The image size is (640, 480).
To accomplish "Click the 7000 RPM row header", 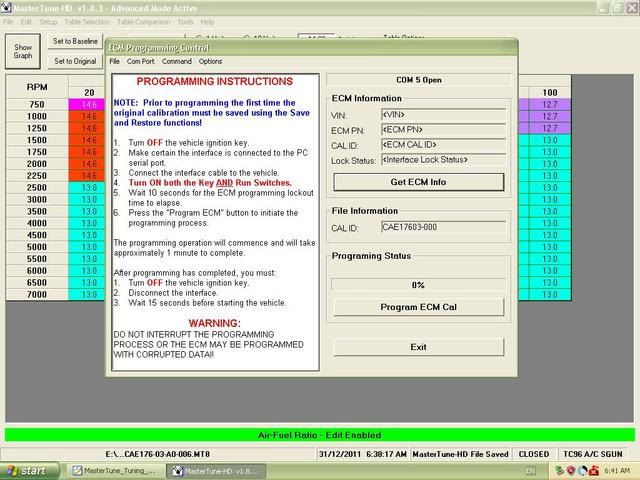I will point(37,294).
